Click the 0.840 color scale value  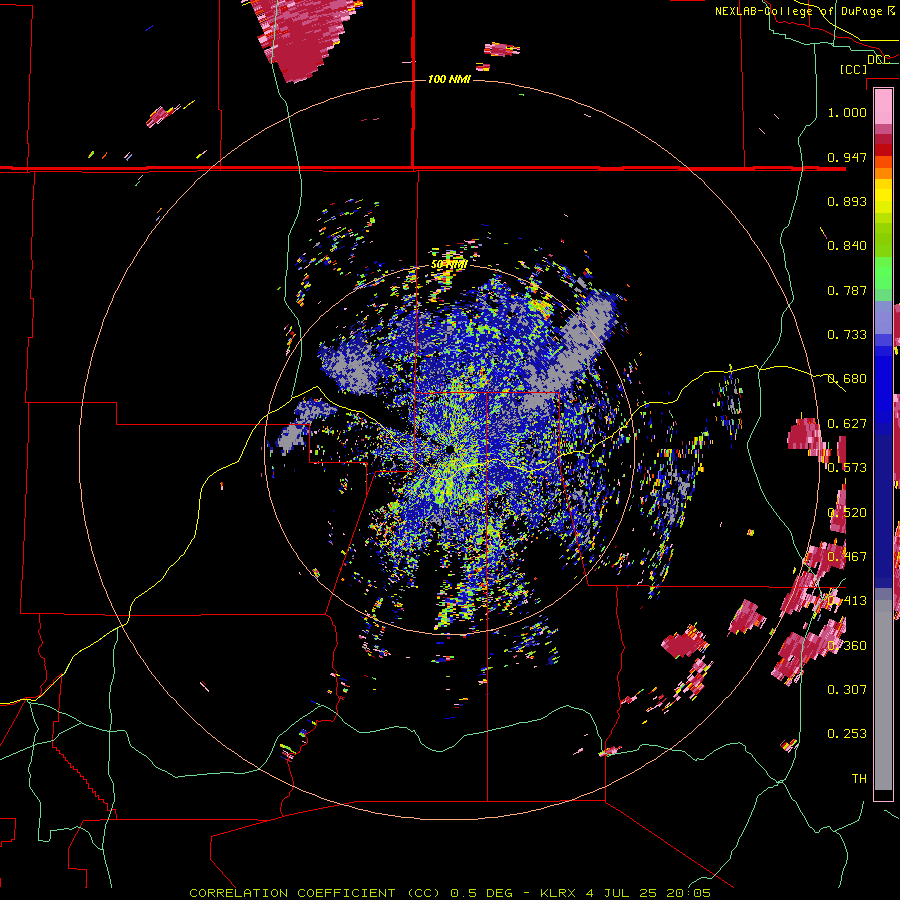(847, 246)
